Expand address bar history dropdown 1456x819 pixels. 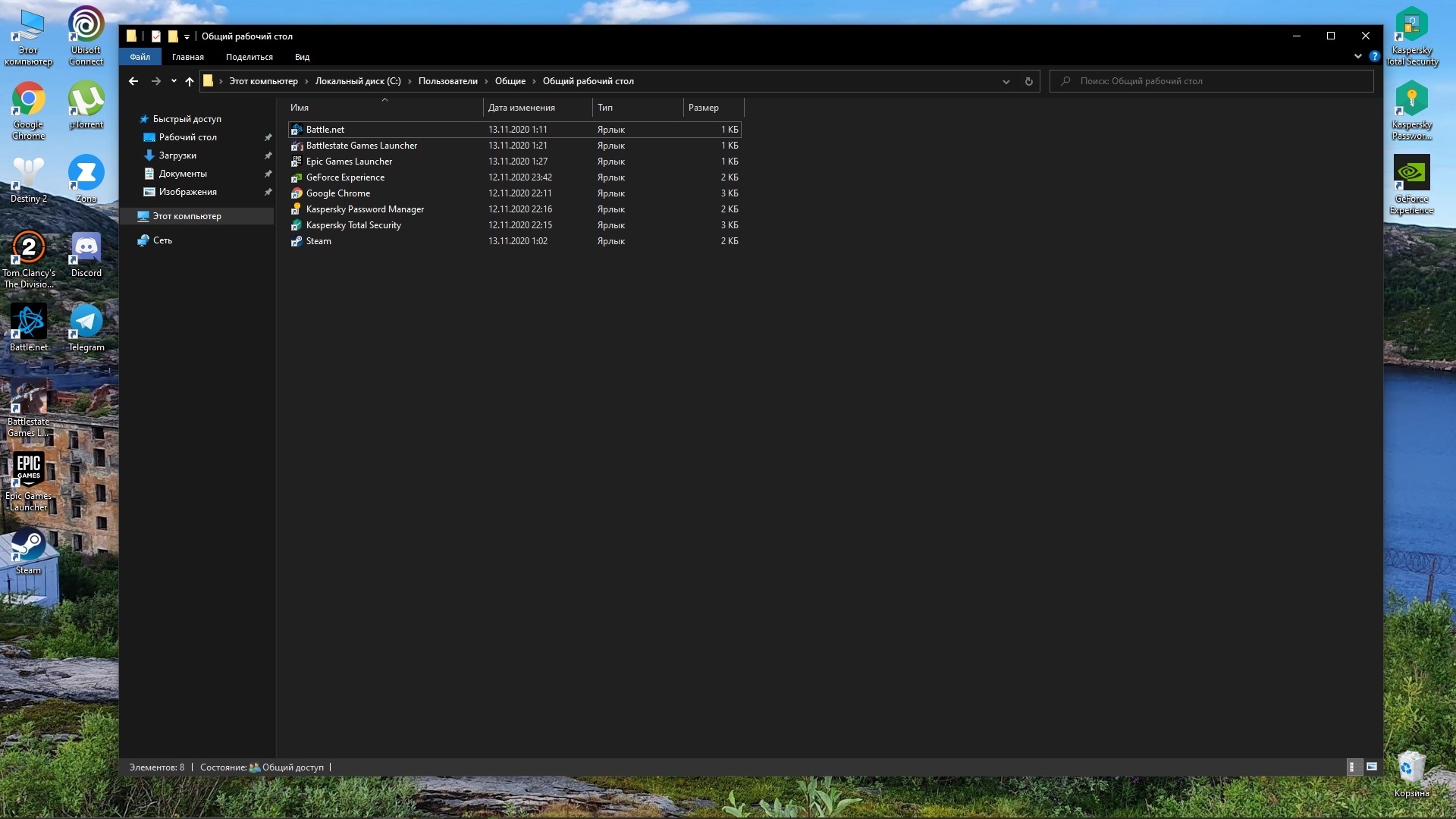pos(1006,81)
